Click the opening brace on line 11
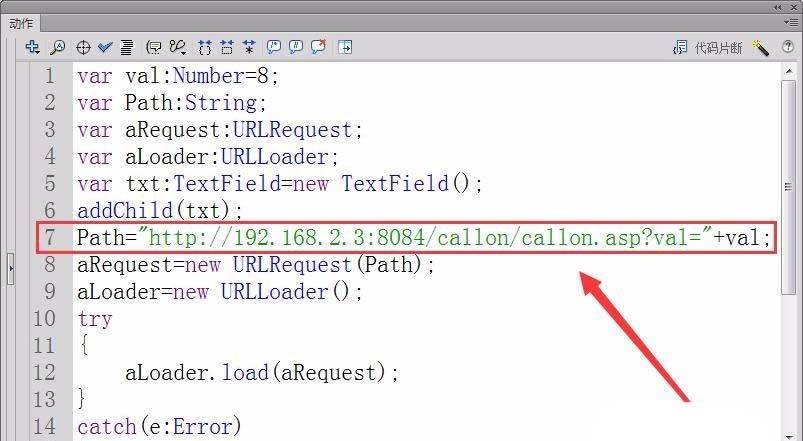This screenshot has width=803, height=441. click(84, 345)
